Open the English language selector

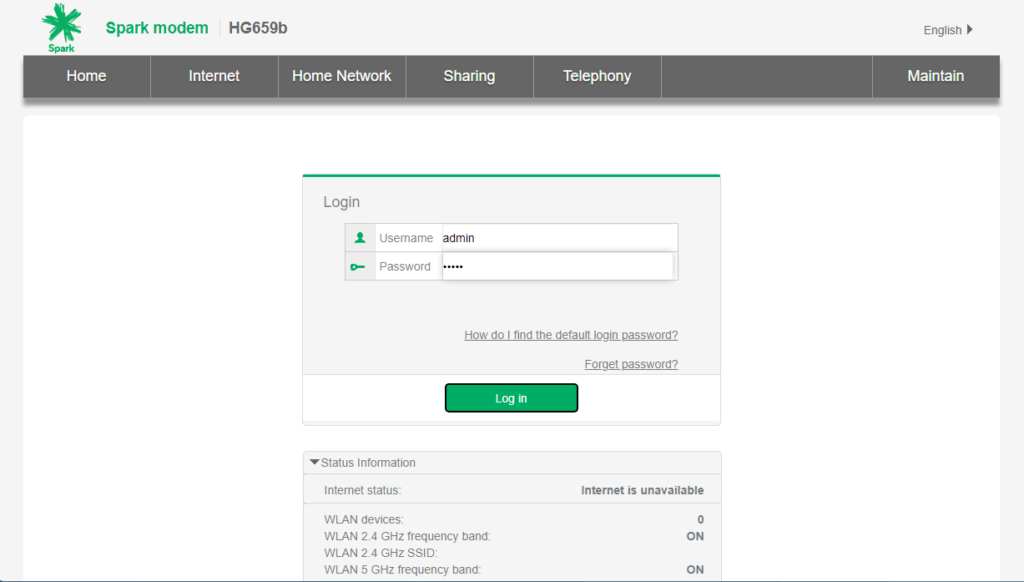click(x=940, y=30)
